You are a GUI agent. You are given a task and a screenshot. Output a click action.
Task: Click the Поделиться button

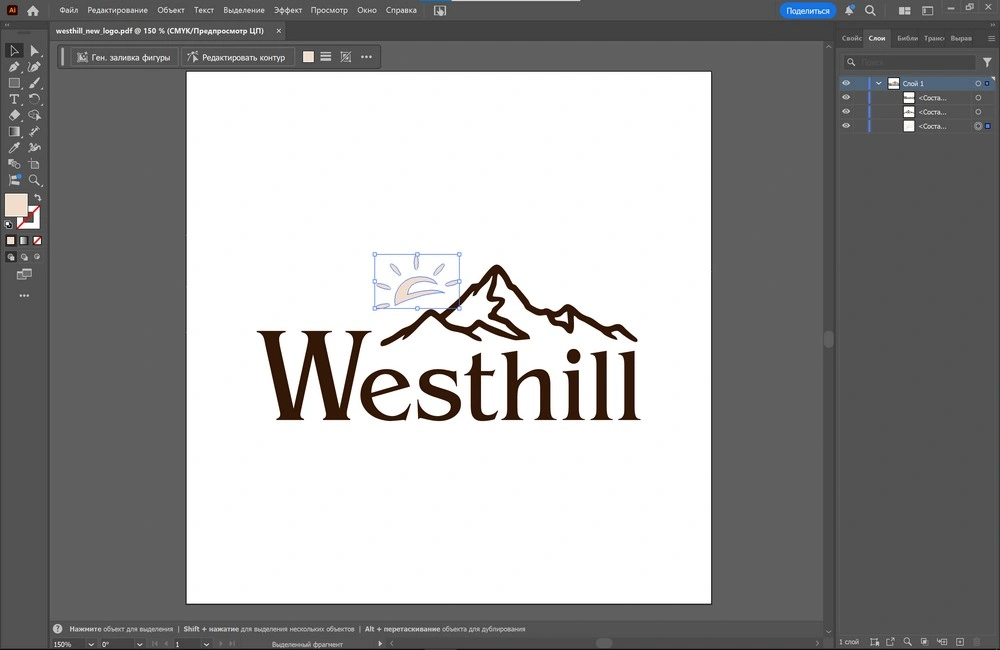pos(807,10)
